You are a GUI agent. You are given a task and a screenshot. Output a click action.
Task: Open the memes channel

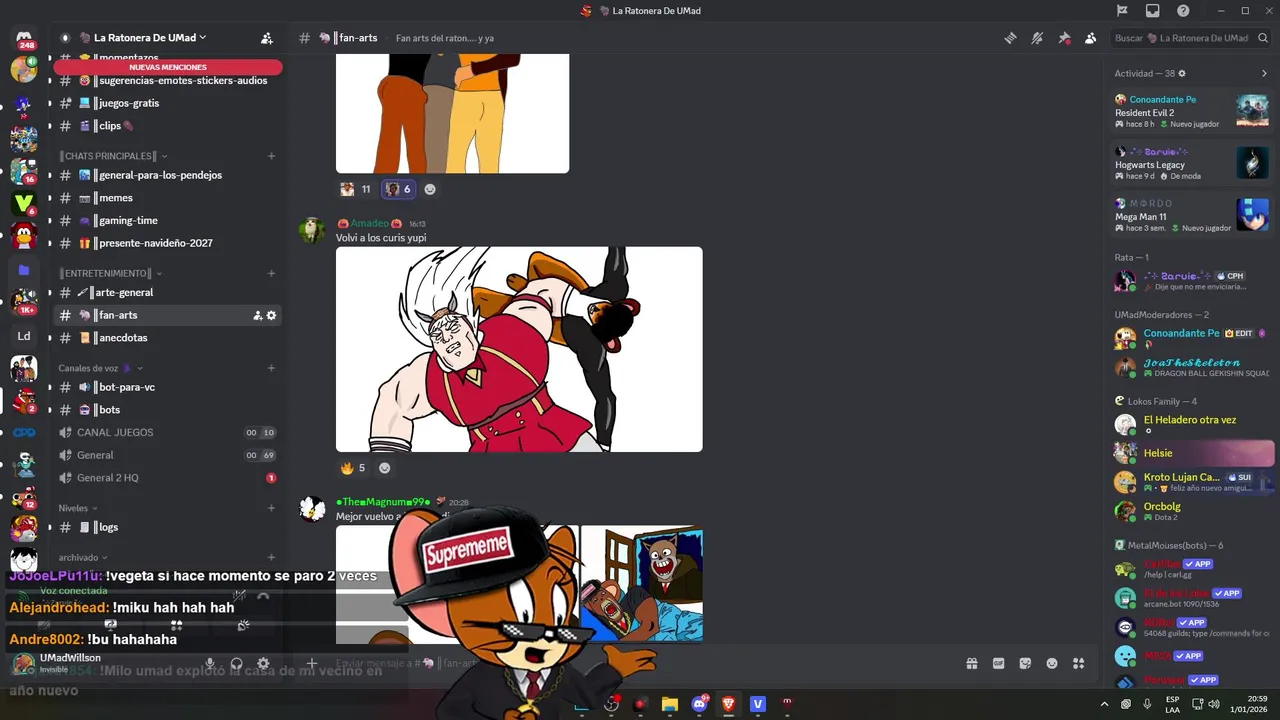(x=166, y=198)
